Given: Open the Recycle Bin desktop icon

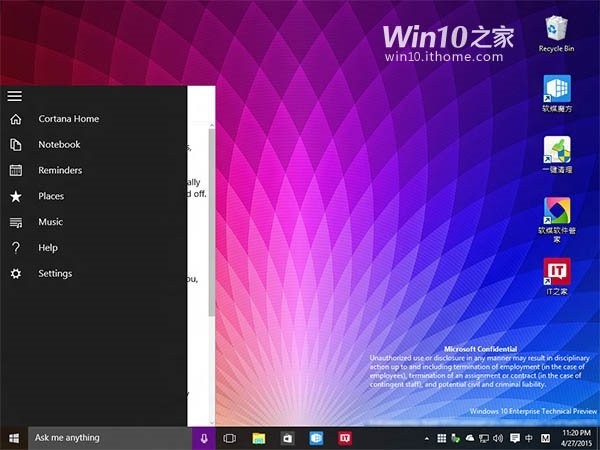Looking at the screenshot, I should (556, 32).
